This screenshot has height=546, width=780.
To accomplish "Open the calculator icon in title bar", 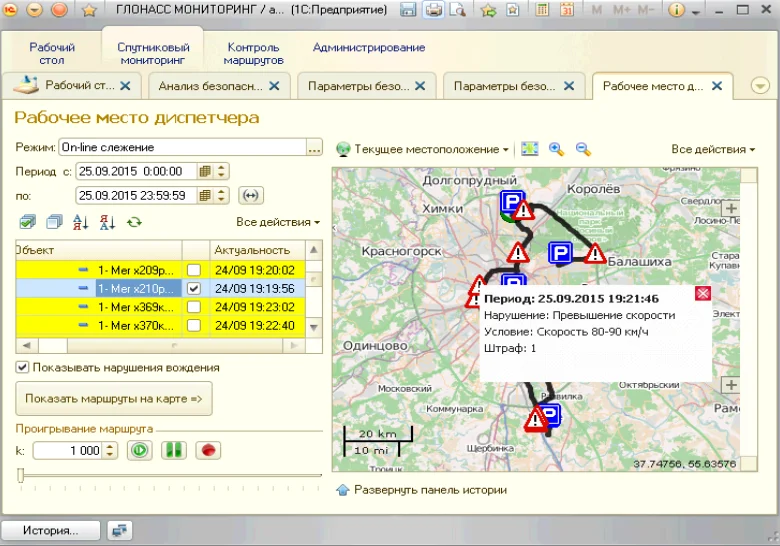I will 542,9.
